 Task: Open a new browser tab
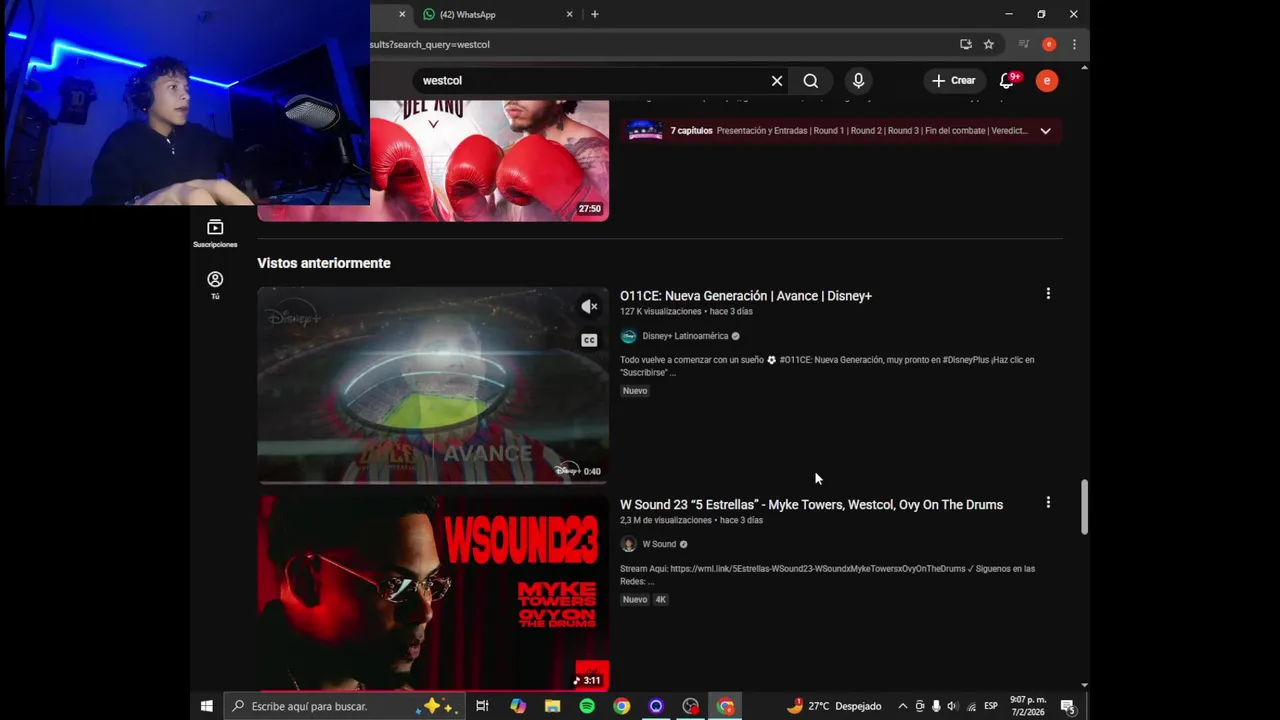coord(594,14)
